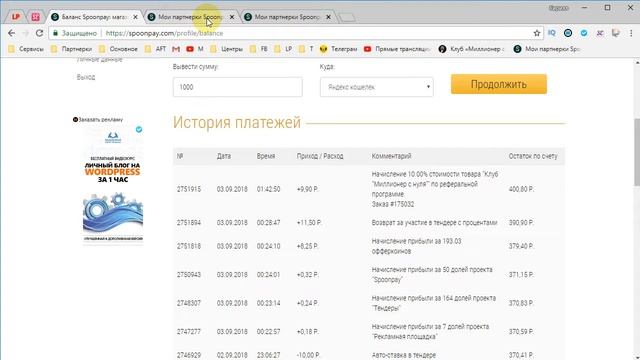
Task: Open the 'Телеграм' bookmark
Action: (x=339, y=49)
